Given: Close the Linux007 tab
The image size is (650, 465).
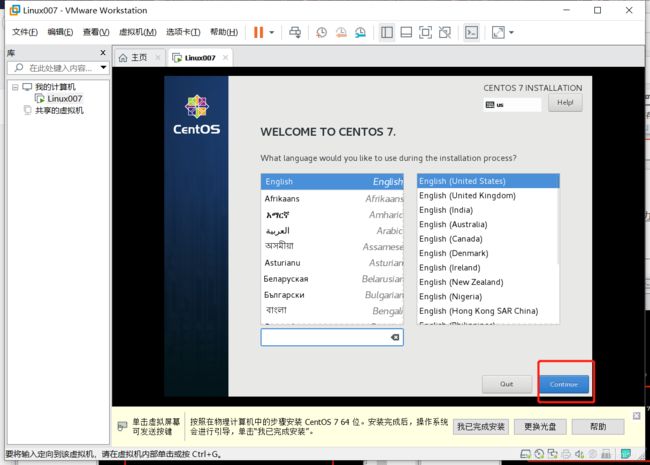Looking at the screenshot, I should point(225,58).
